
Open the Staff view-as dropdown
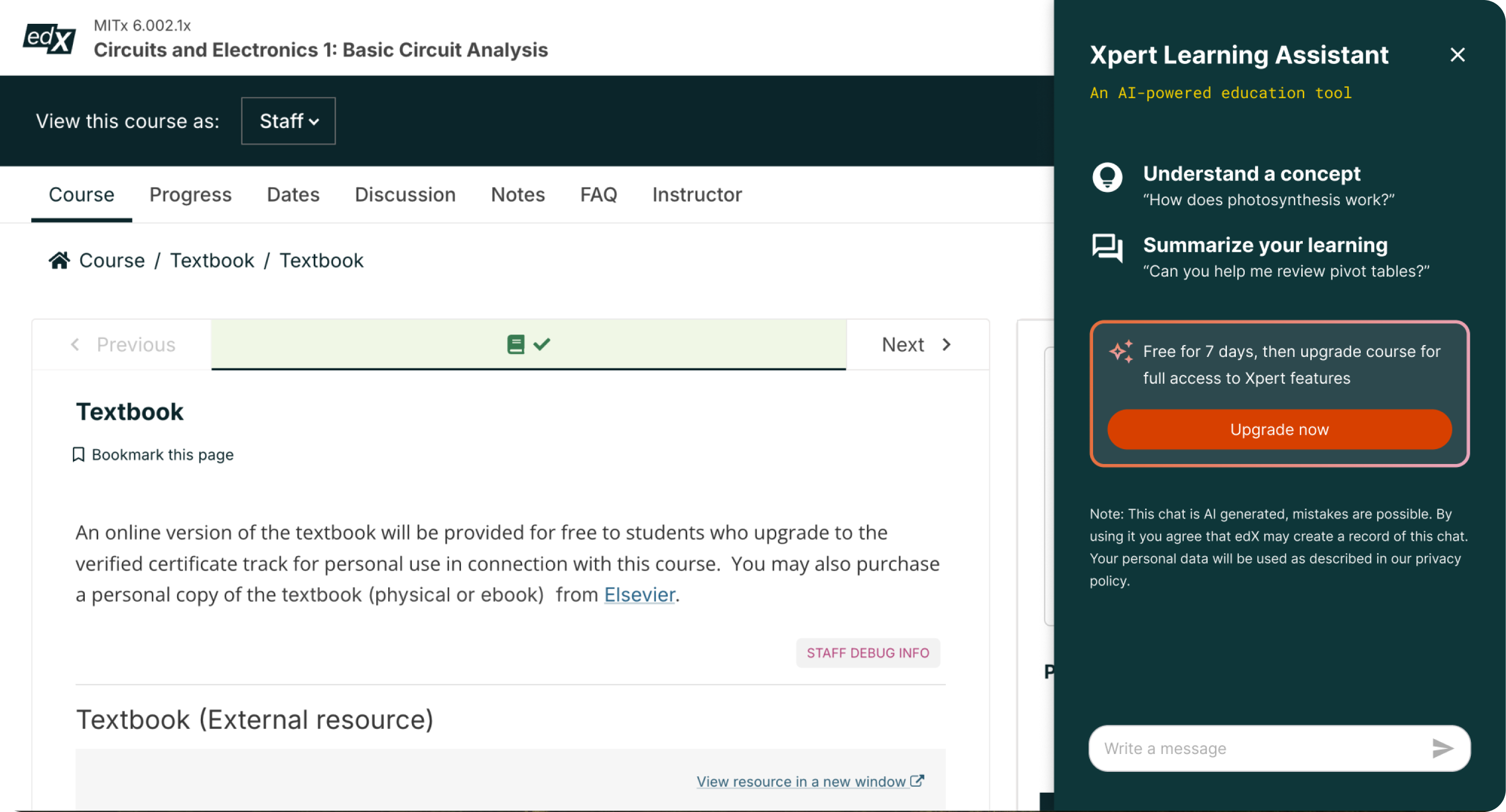[x=288, y=121]
